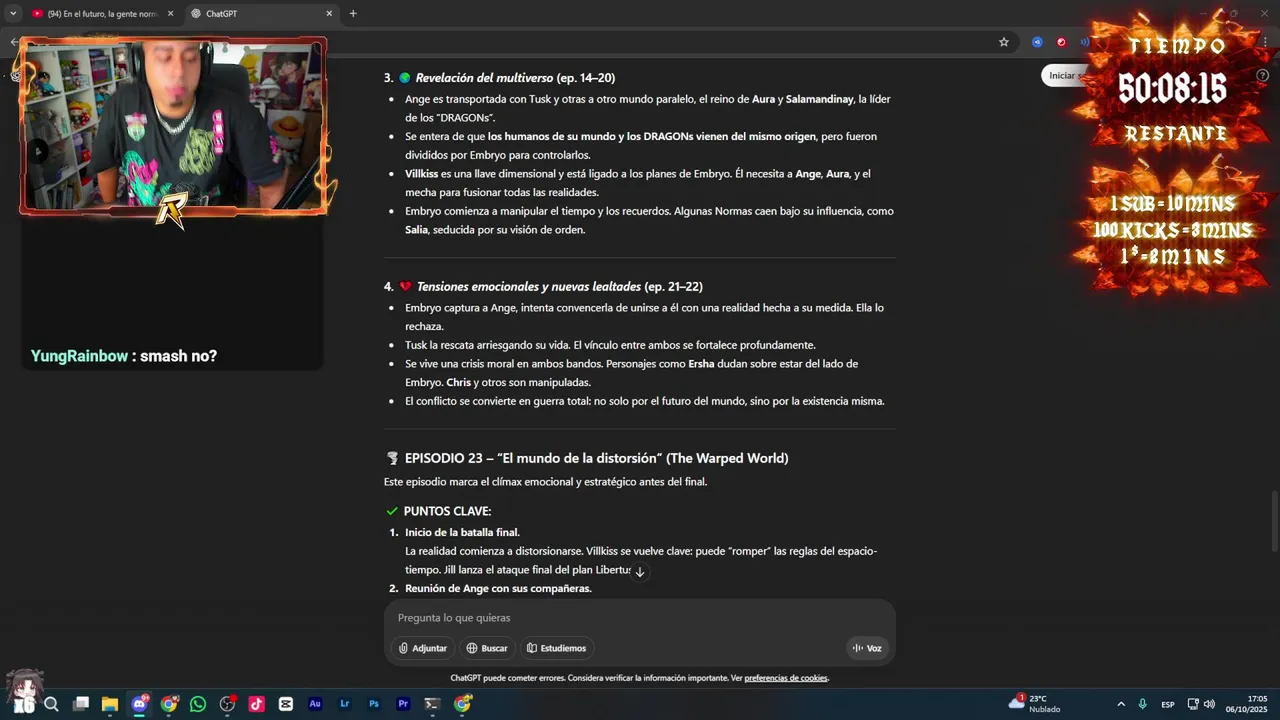Open the ESP language input switcher
The width and height of the screenshot is (1280, 720).
[1168, 705]
